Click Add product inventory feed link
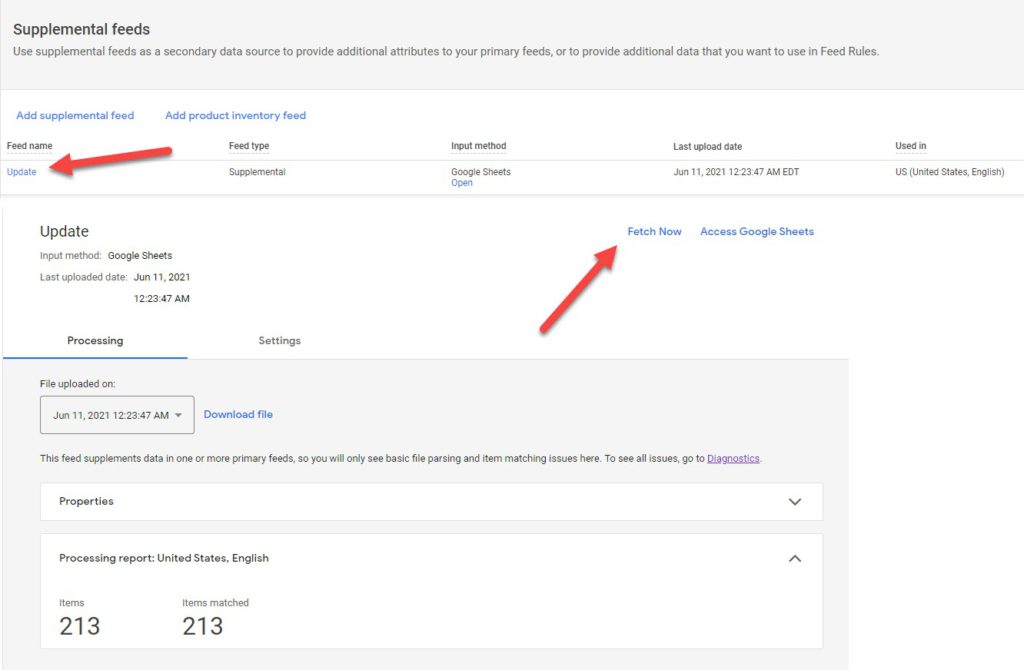This screenshot has height=670, width=1024. 235,116
